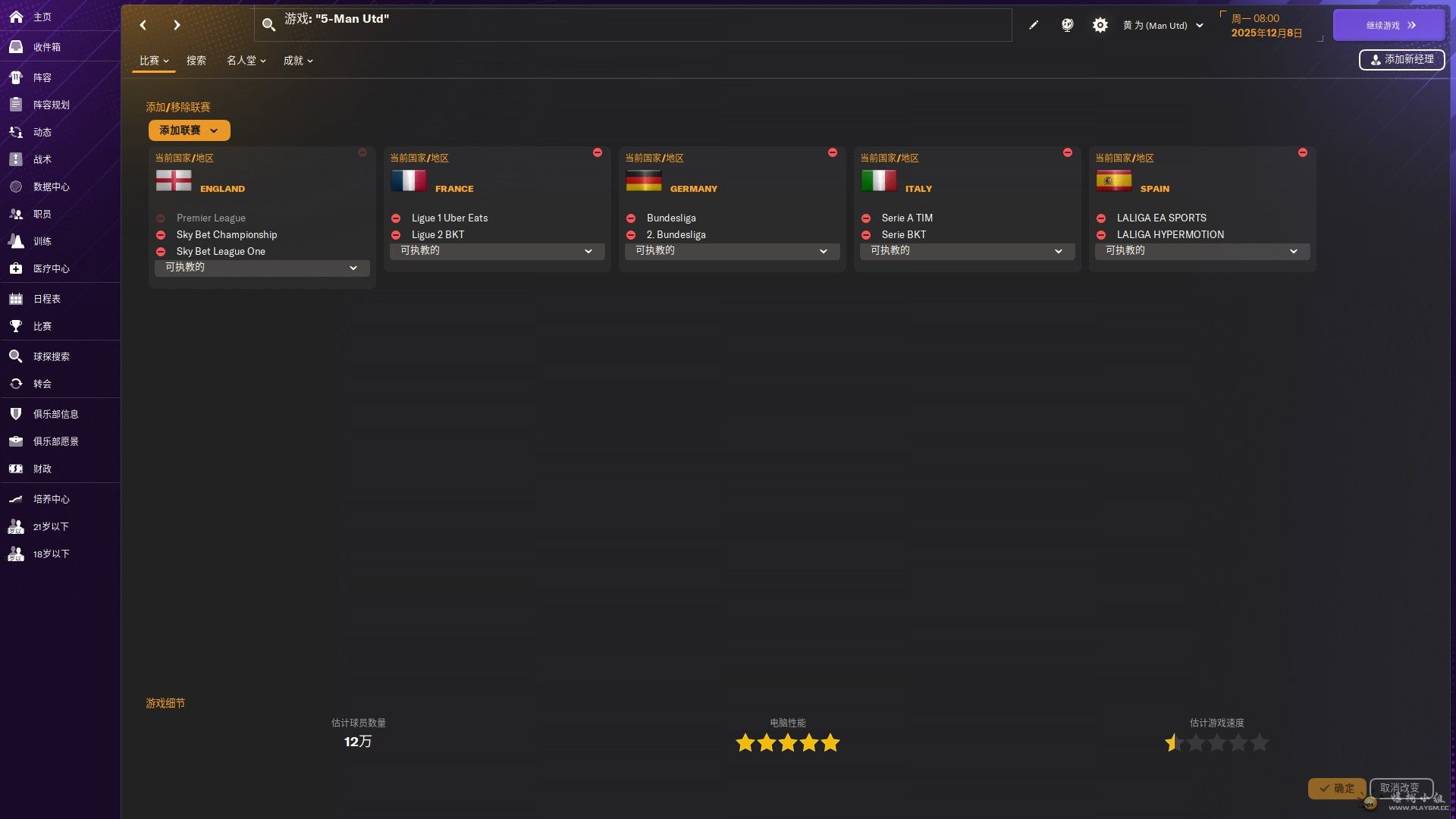
Task: Click the 继续游戏 continue button
Action: (x=1389, y=25)
